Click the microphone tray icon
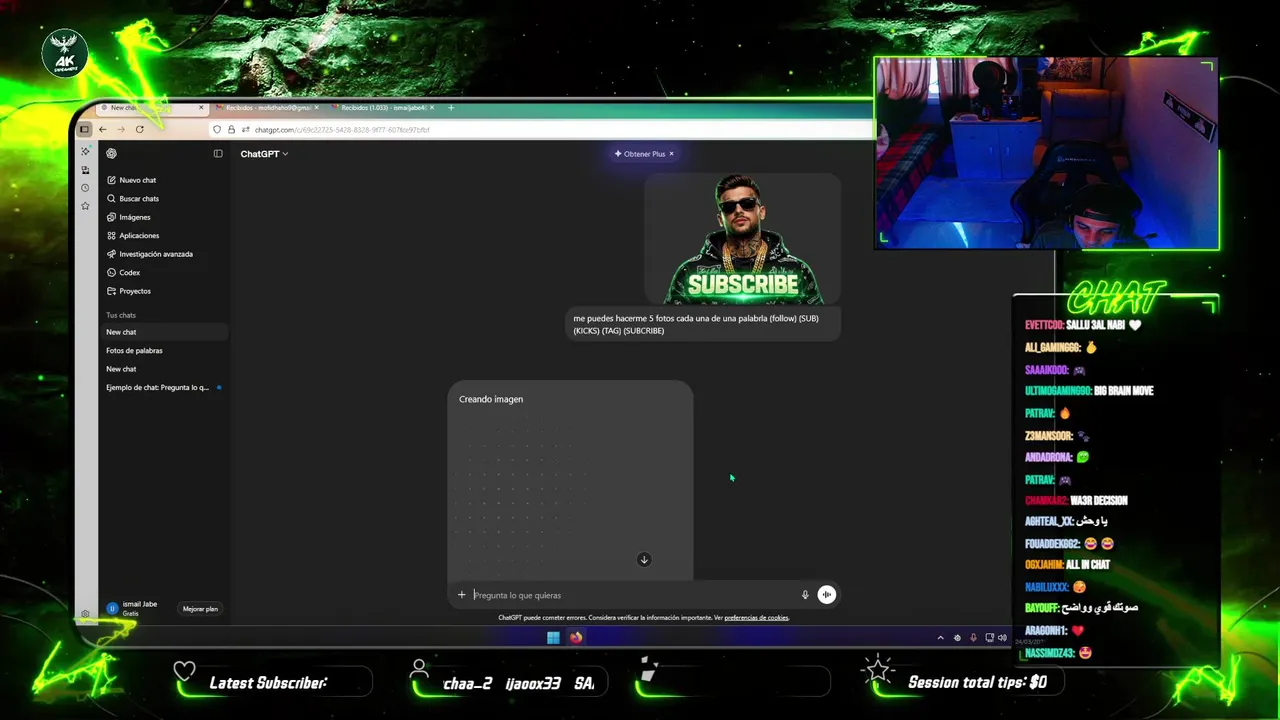 [973, 638]
